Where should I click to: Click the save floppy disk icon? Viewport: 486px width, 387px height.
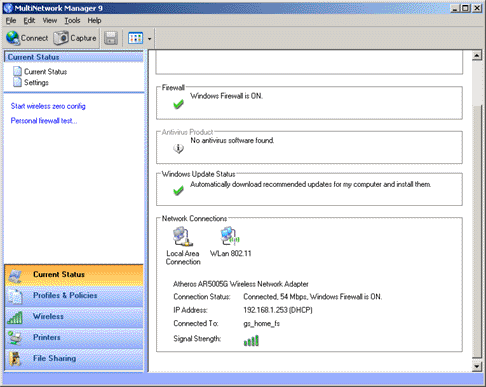tap(111, 38)
